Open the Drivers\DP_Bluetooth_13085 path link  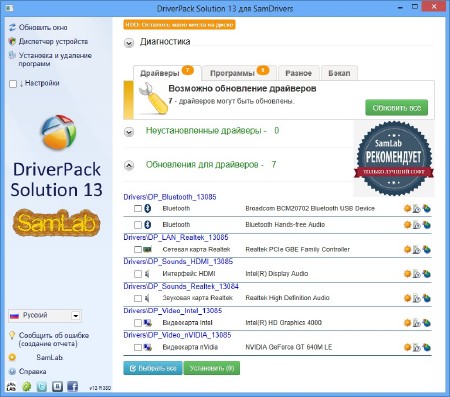point(170,197)
